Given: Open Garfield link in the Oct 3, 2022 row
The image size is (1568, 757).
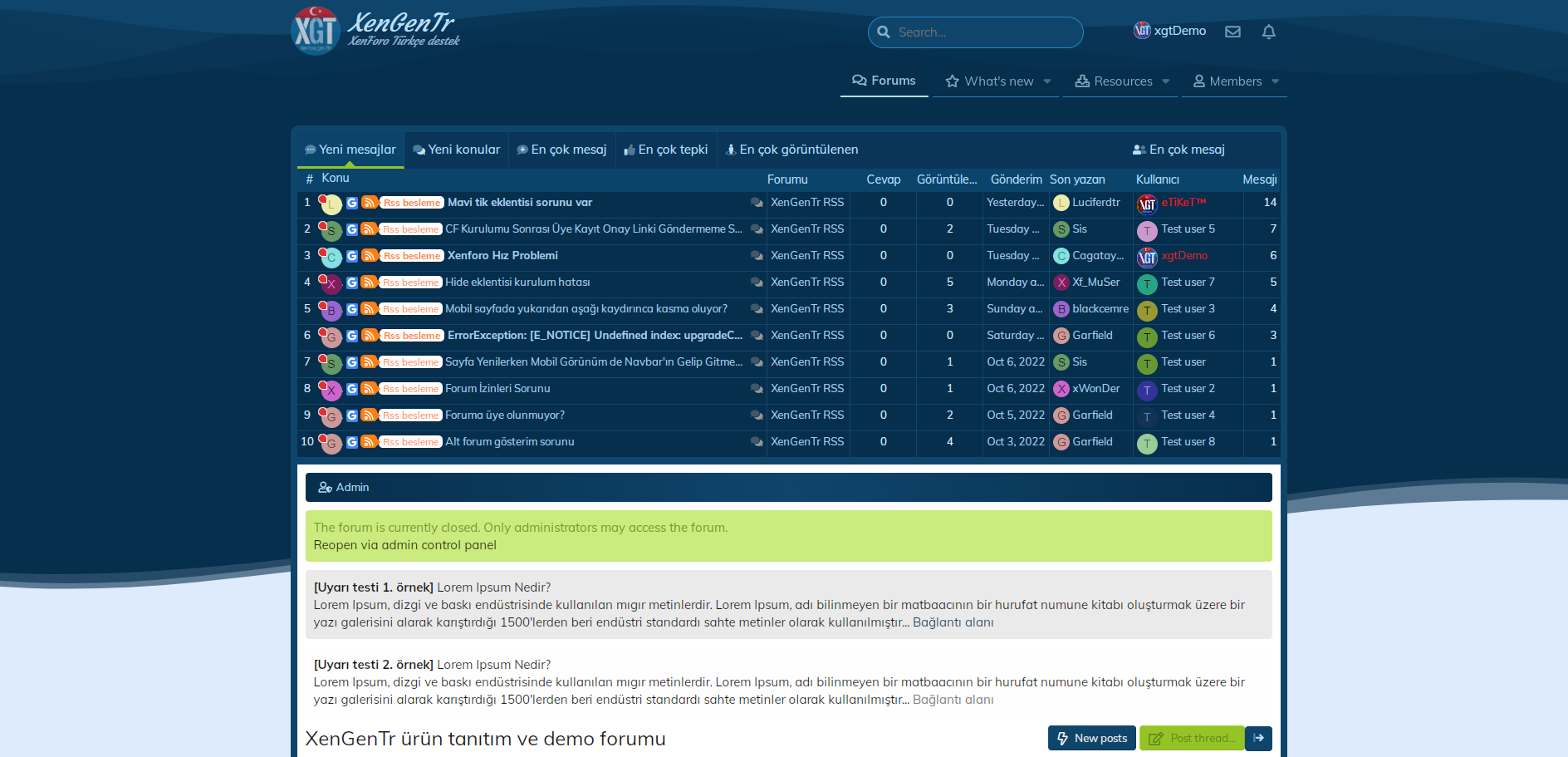Looking at the screenshot, I should [x=1092, y=442].
